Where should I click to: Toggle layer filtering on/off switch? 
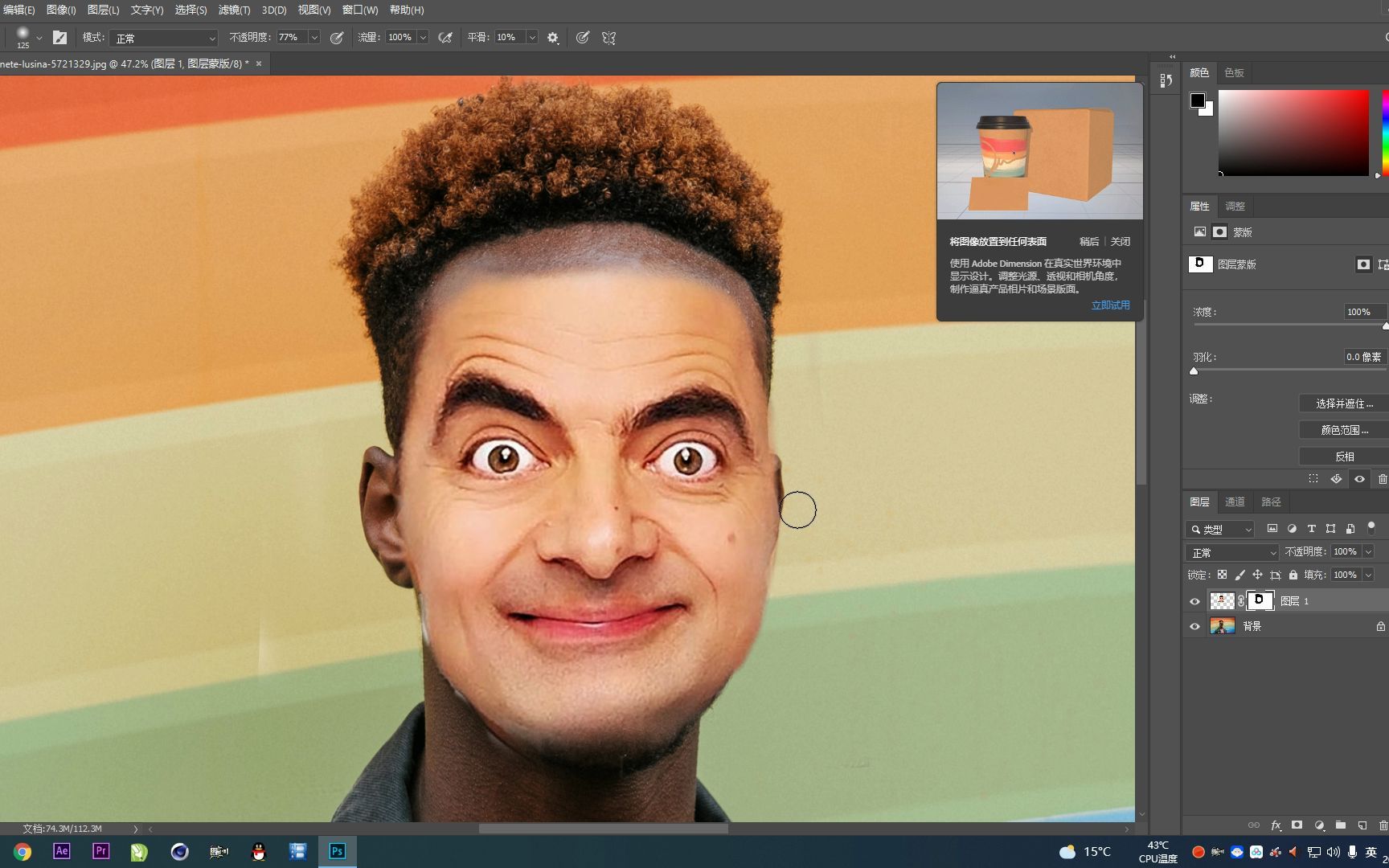pyautogui.click(x=1371, y=527)
